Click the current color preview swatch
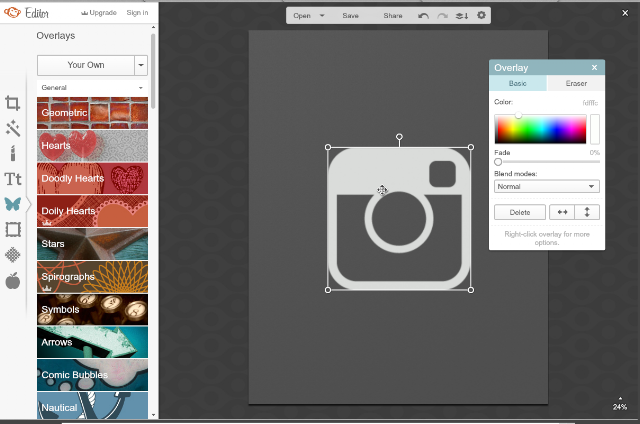The height and width of the screenshot is (424, 640). pos(595,129)
